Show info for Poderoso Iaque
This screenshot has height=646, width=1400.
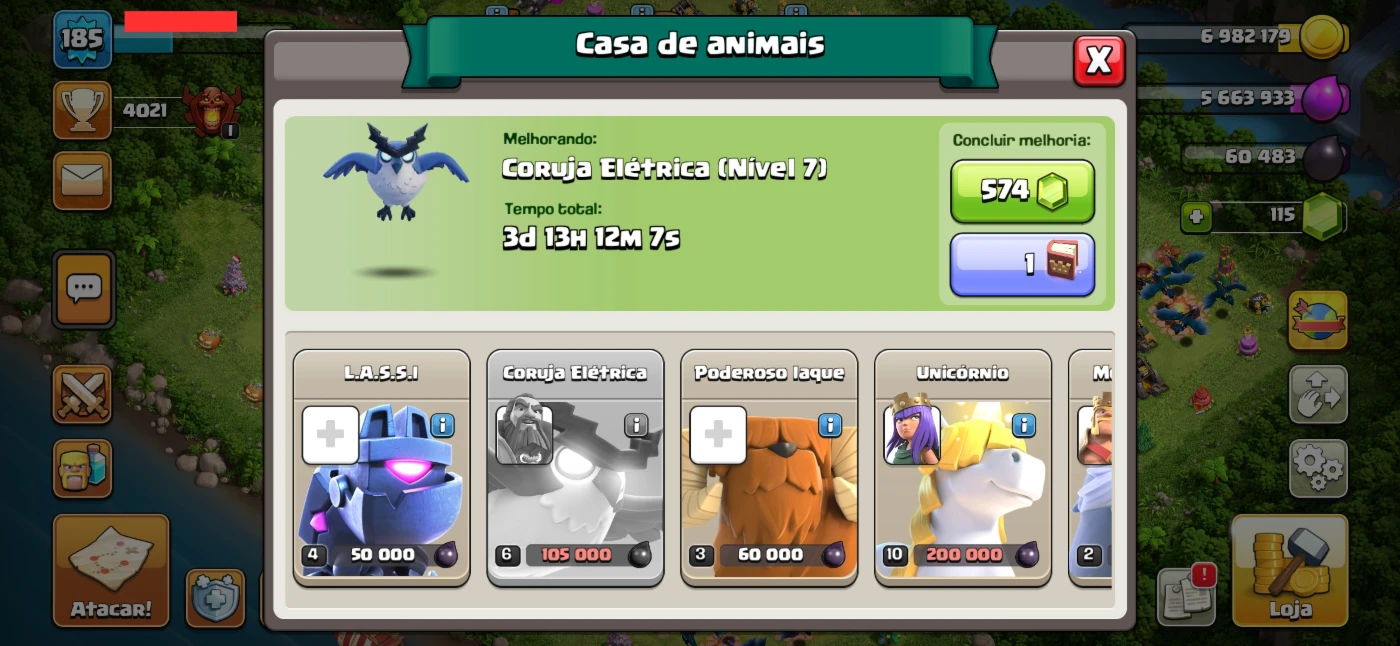coord(830,426)
